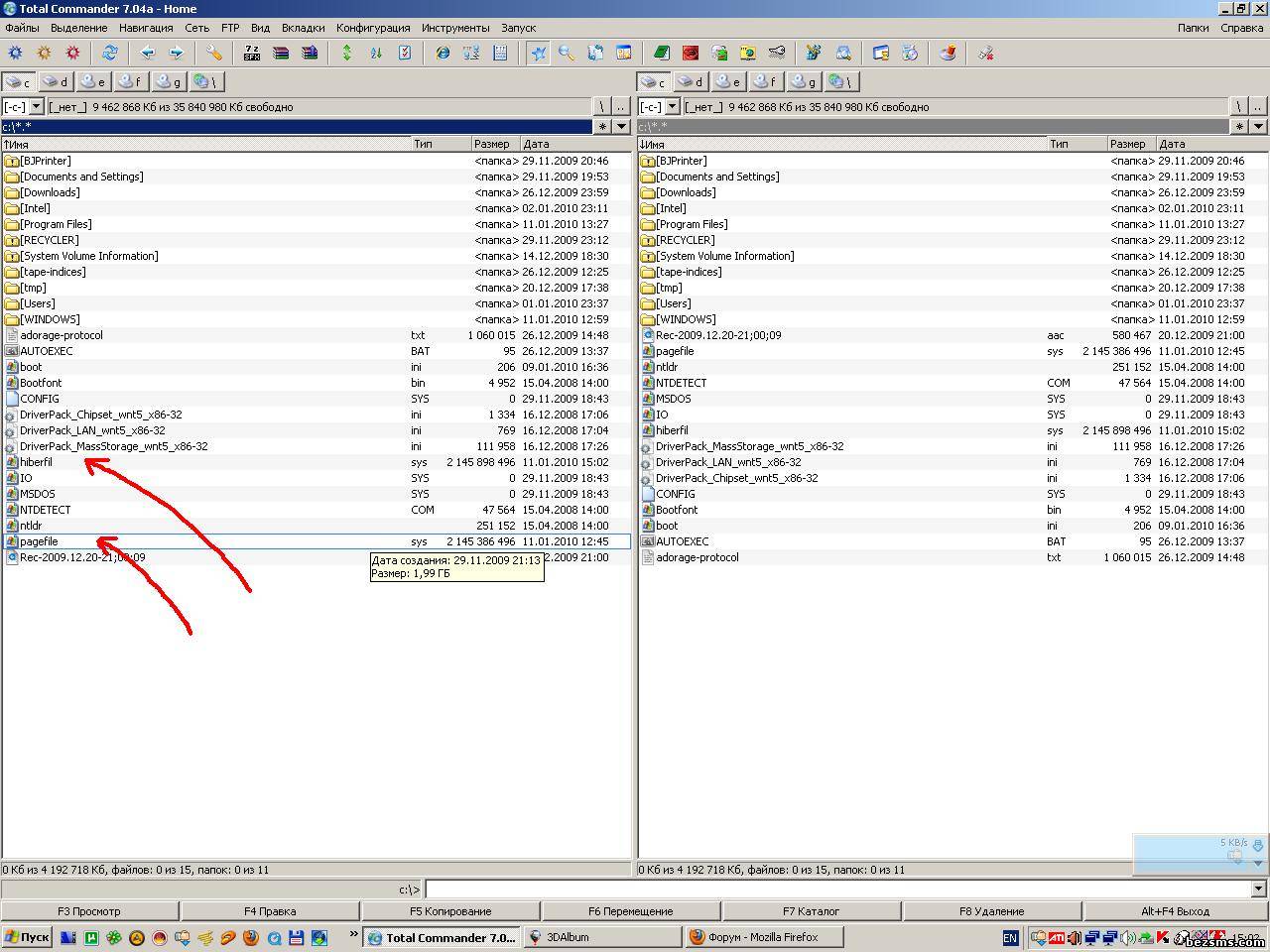
Task: Switch right panel to drive e
Action: 730,82
